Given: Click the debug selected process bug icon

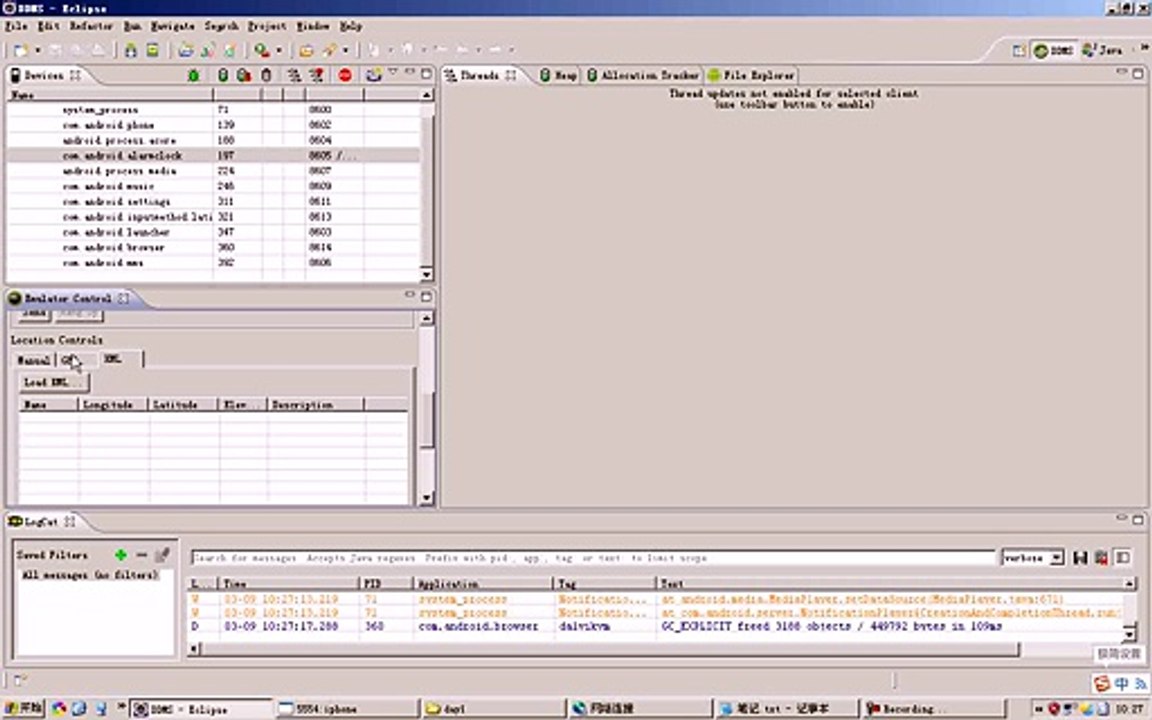Looking at the screenshot, I should coord(193,75).
